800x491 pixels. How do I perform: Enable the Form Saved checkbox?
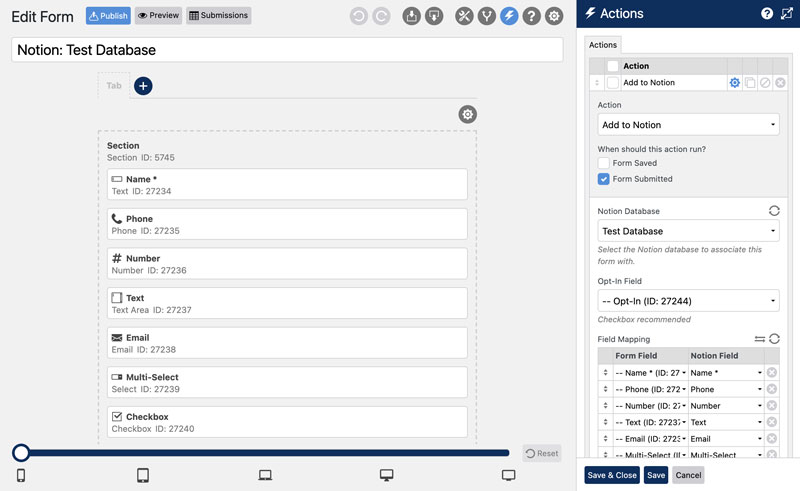coord(604,163)
